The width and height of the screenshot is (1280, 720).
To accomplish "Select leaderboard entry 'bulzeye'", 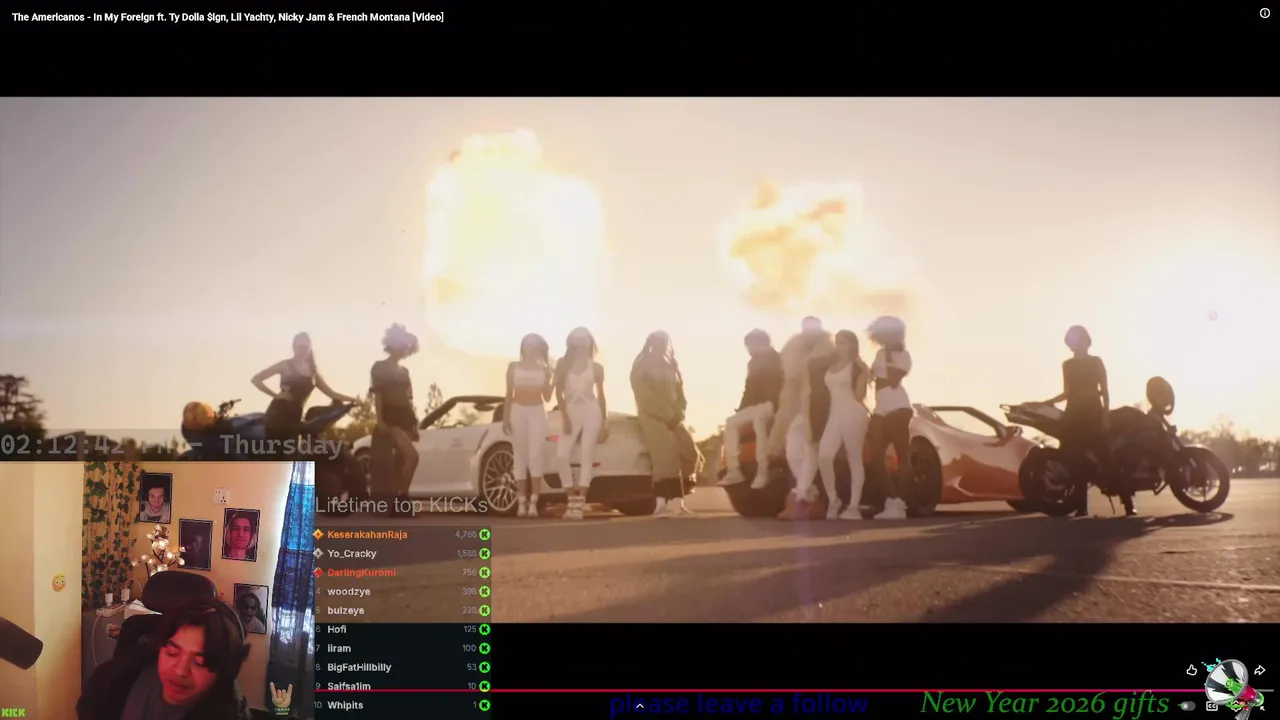I will coord(346,611).
